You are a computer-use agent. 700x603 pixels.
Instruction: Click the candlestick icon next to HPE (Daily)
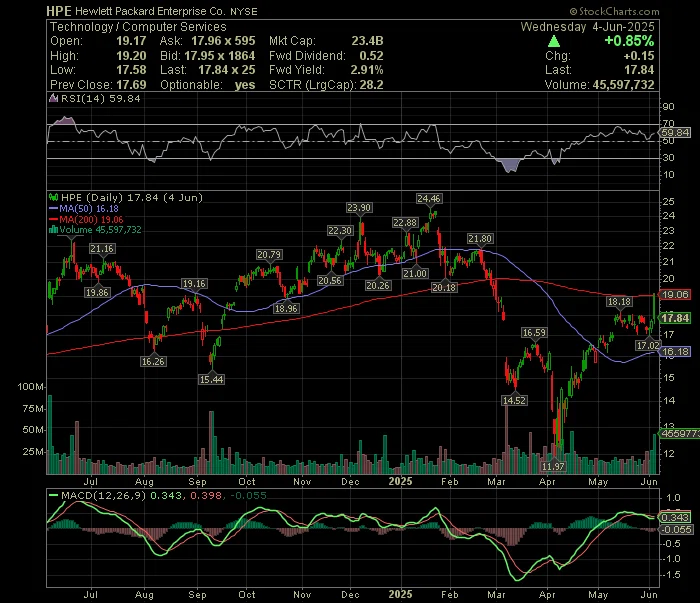click(53, 197)
